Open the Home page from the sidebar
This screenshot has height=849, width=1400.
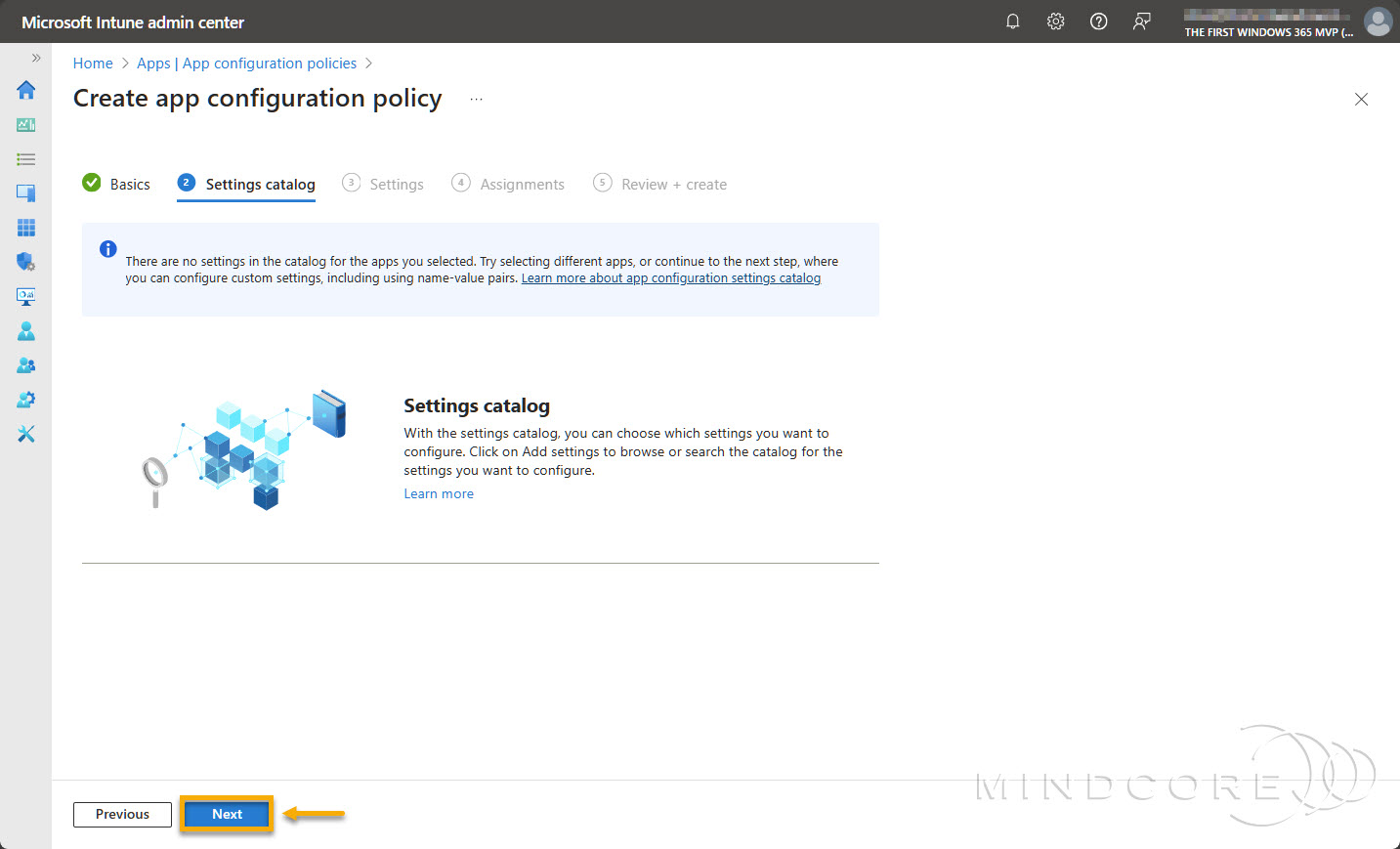click(x=25, y=90)
